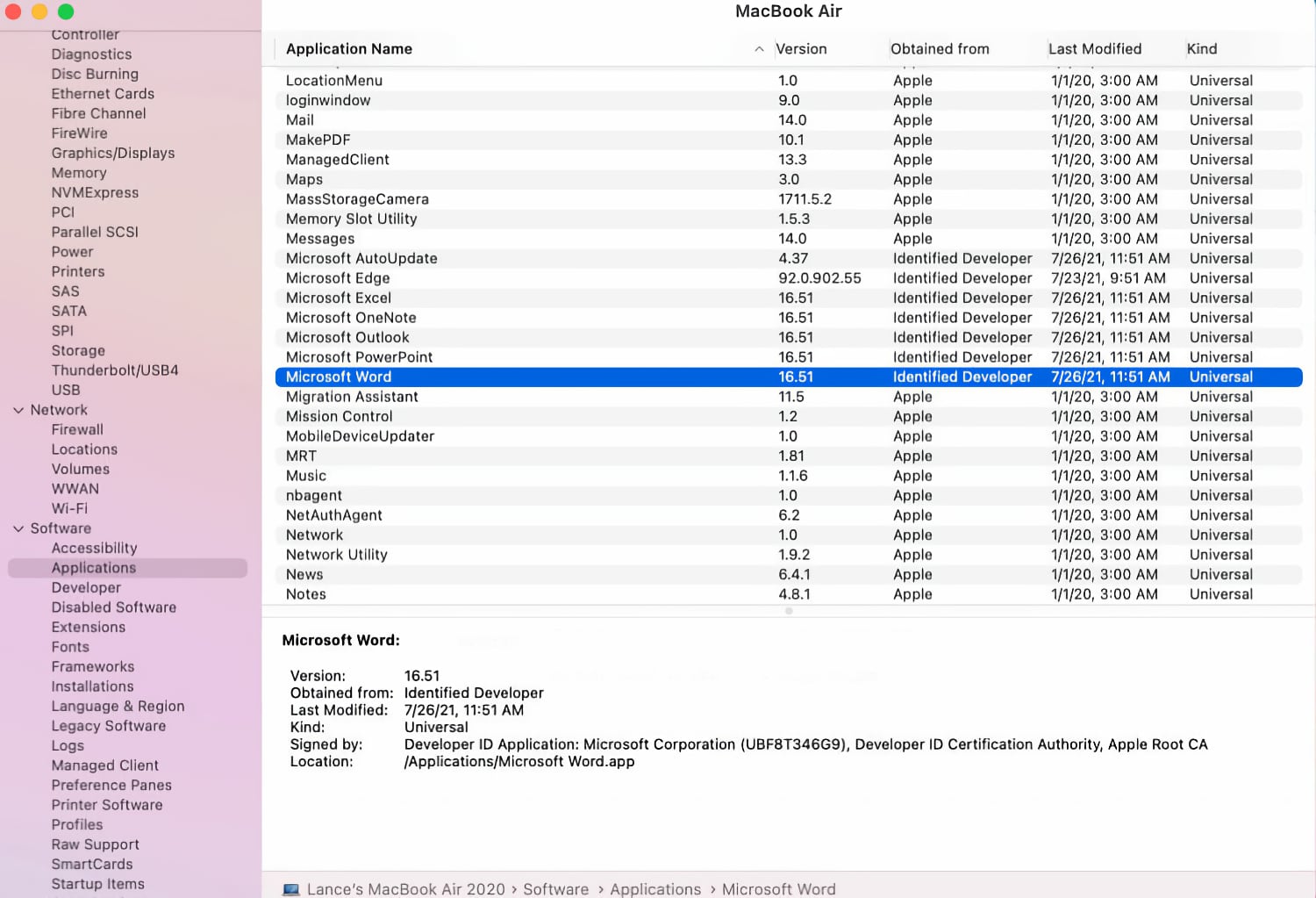This screenshot has width=1316, height=898.
Task: Open Storage in the sidebar
Action: point(78,350)
